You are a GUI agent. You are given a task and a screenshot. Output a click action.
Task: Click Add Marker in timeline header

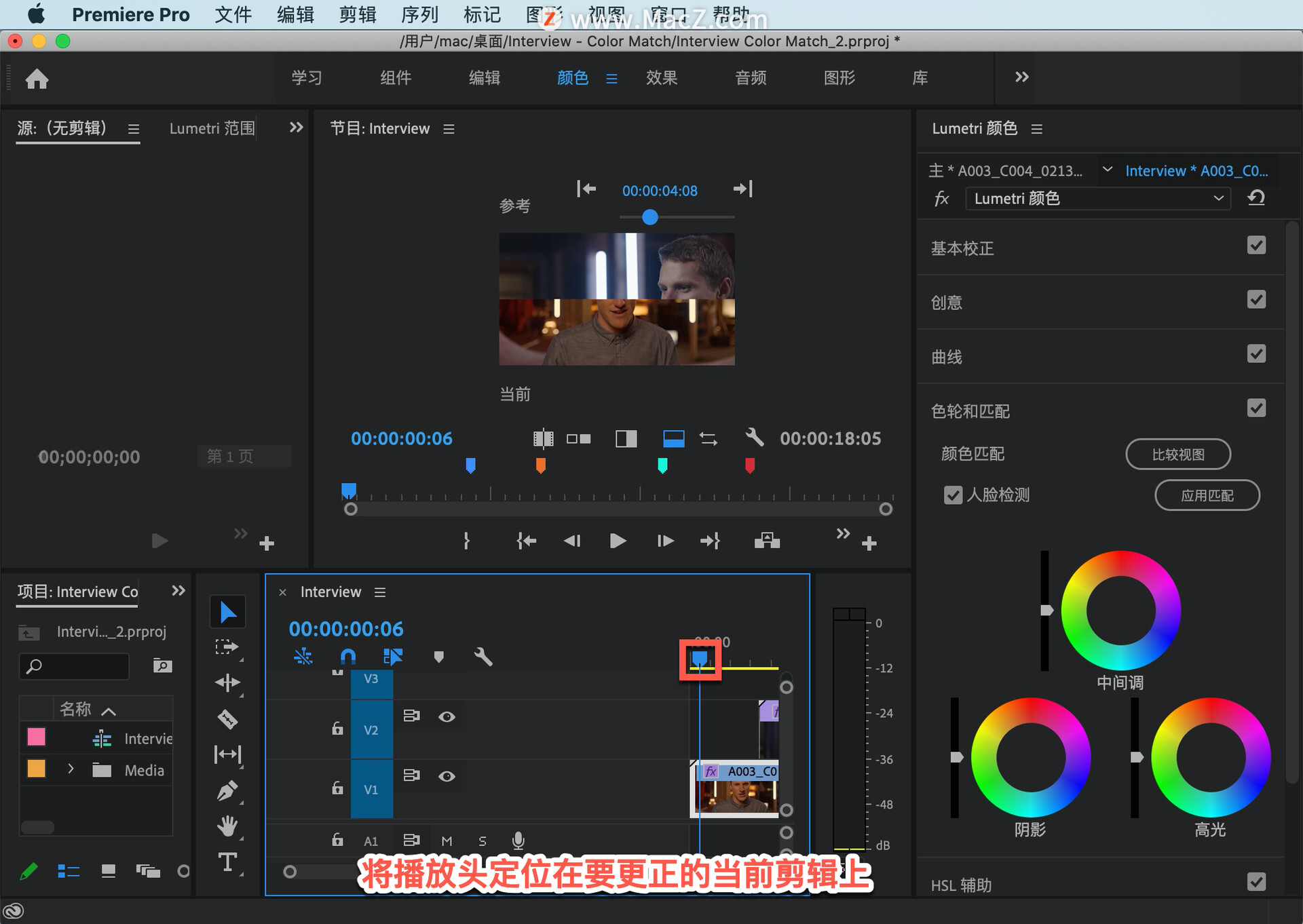tap(438, 657)
